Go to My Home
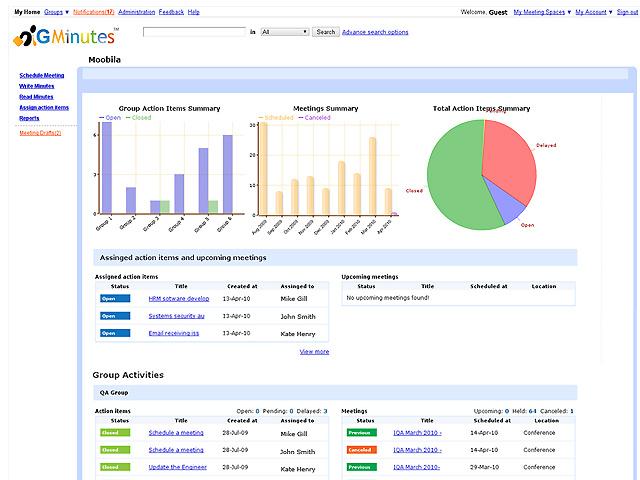 [27, 12]
